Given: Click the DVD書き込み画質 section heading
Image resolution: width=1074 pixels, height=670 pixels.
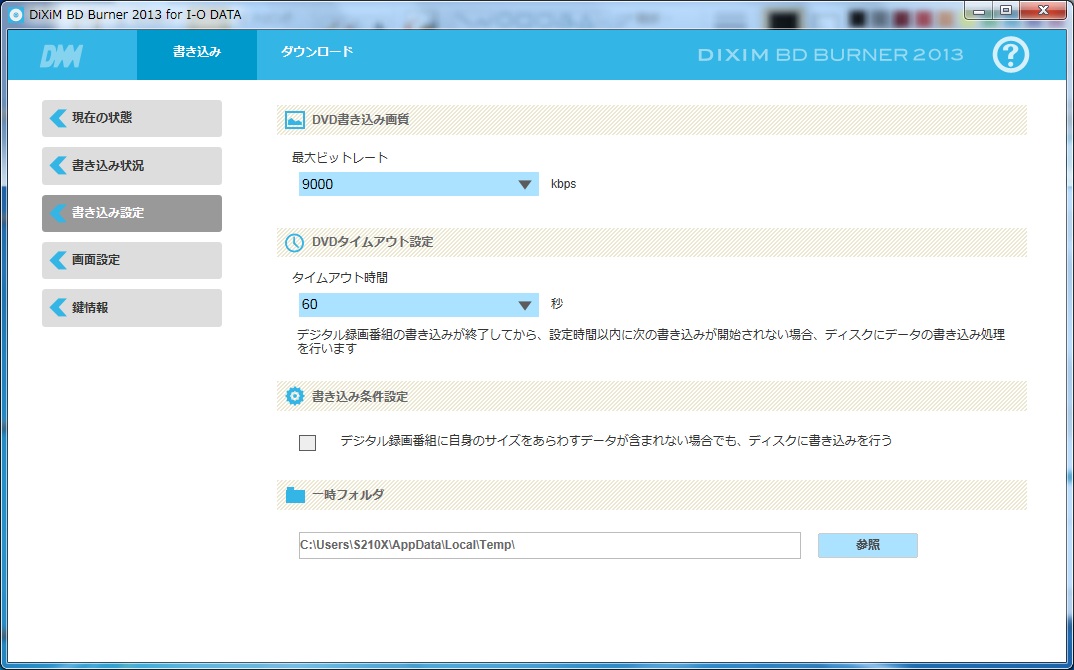Looking at the screenshot, I should 360,120.
